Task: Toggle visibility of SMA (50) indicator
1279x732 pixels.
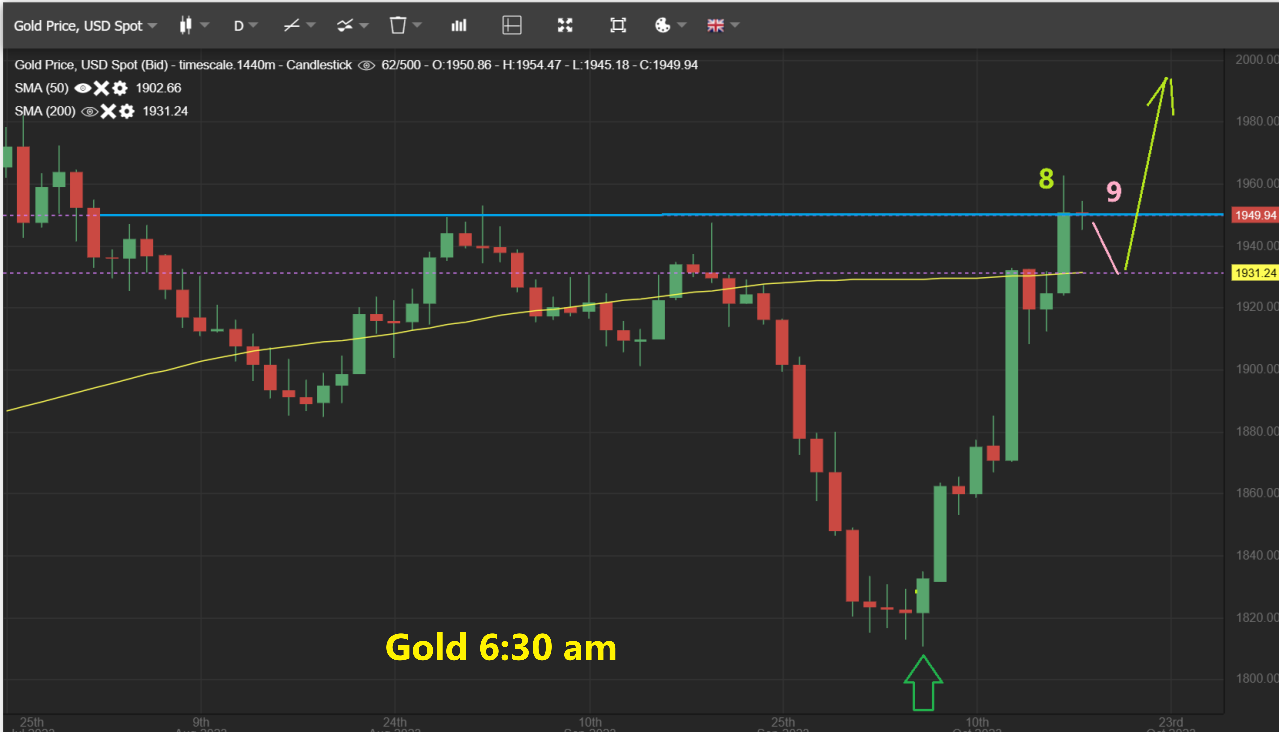Action: coord(82,88)
